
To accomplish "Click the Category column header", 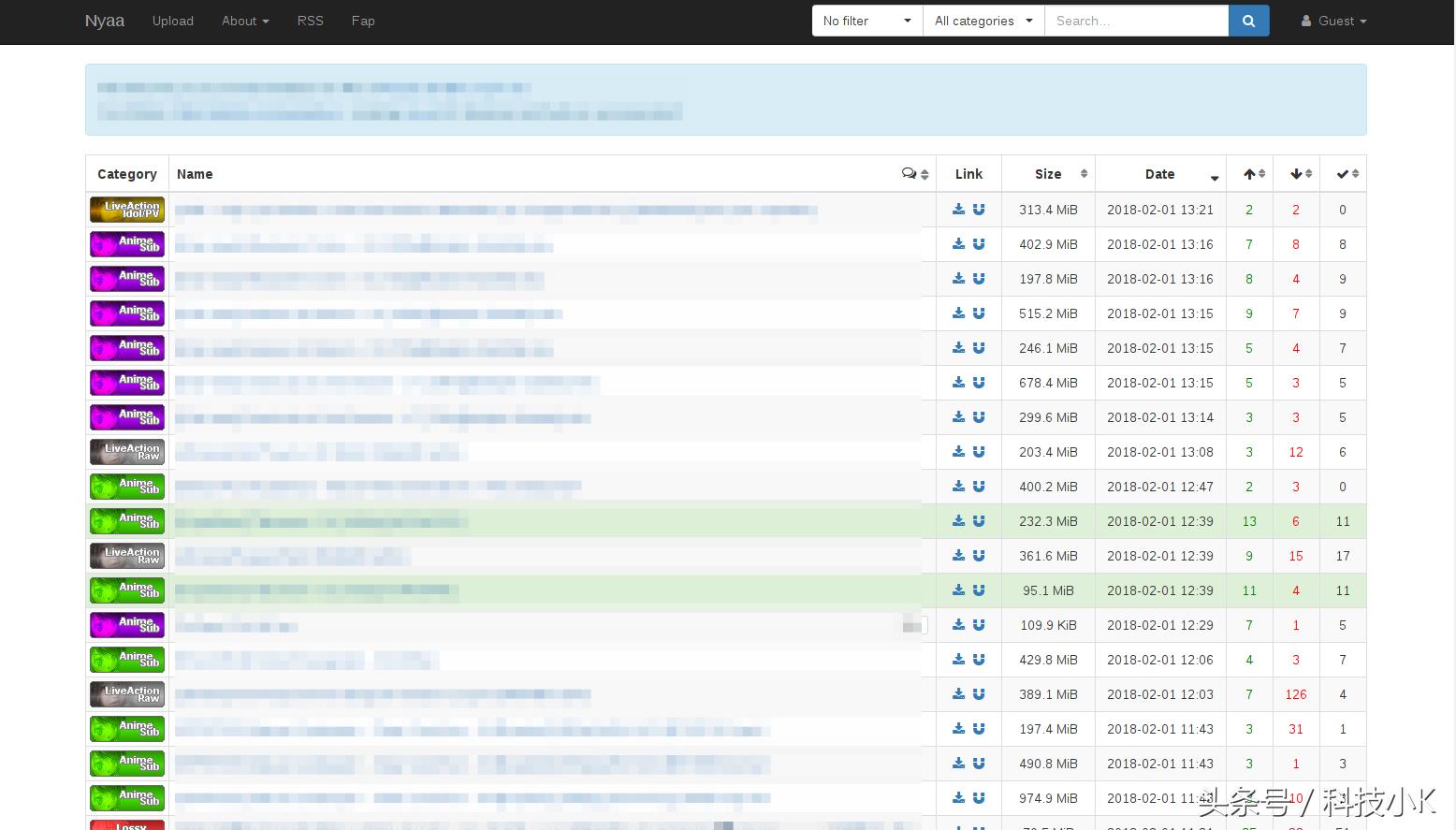I will [127, 174].
